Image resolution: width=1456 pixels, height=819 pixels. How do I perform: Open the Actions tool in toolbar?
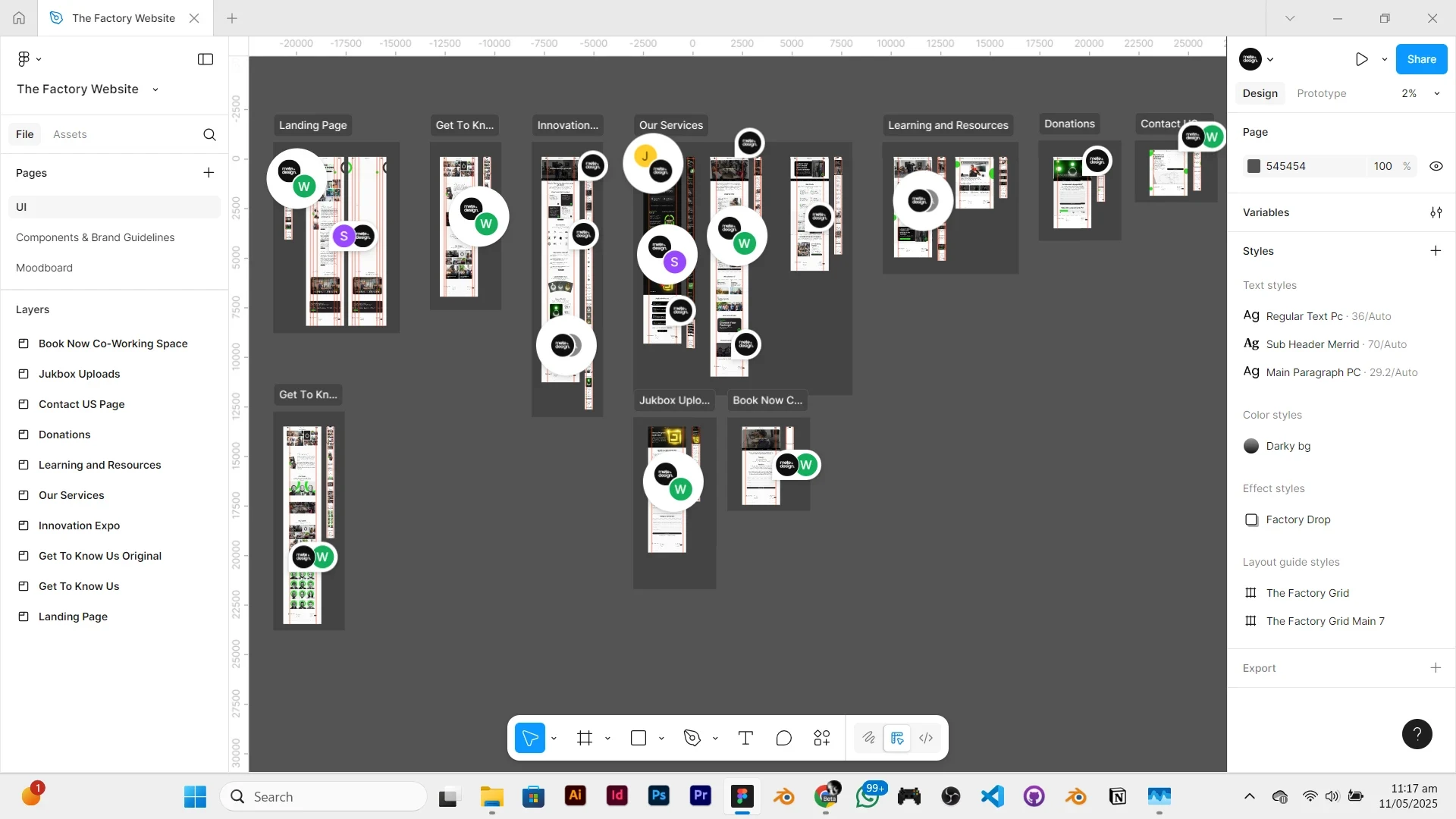(x=822, y=739)
